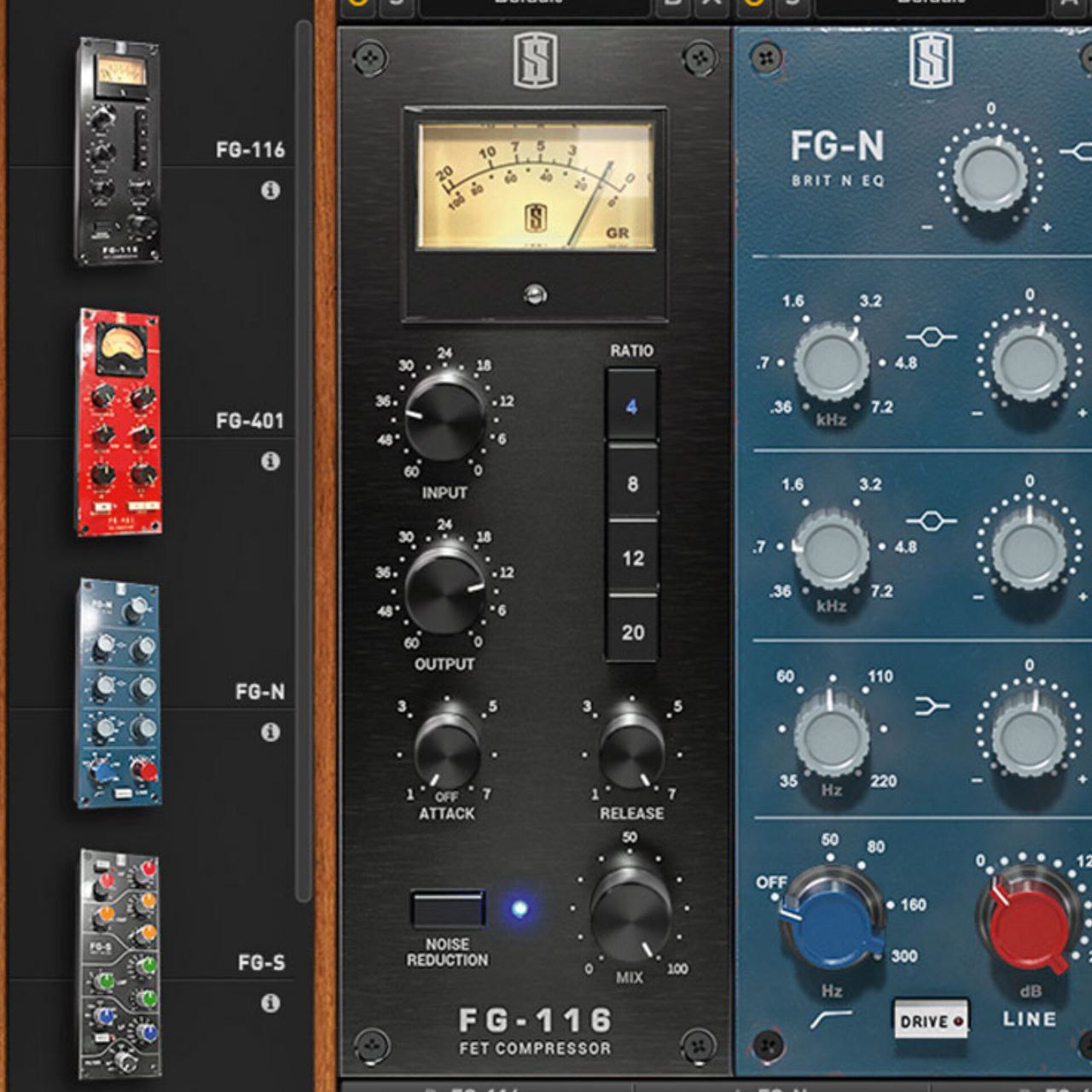This screenshot has height=1092, width=1092.
Task: Click the FG-116 ATTACK knob
Action: pyautogui.click(x=447, y=751)
